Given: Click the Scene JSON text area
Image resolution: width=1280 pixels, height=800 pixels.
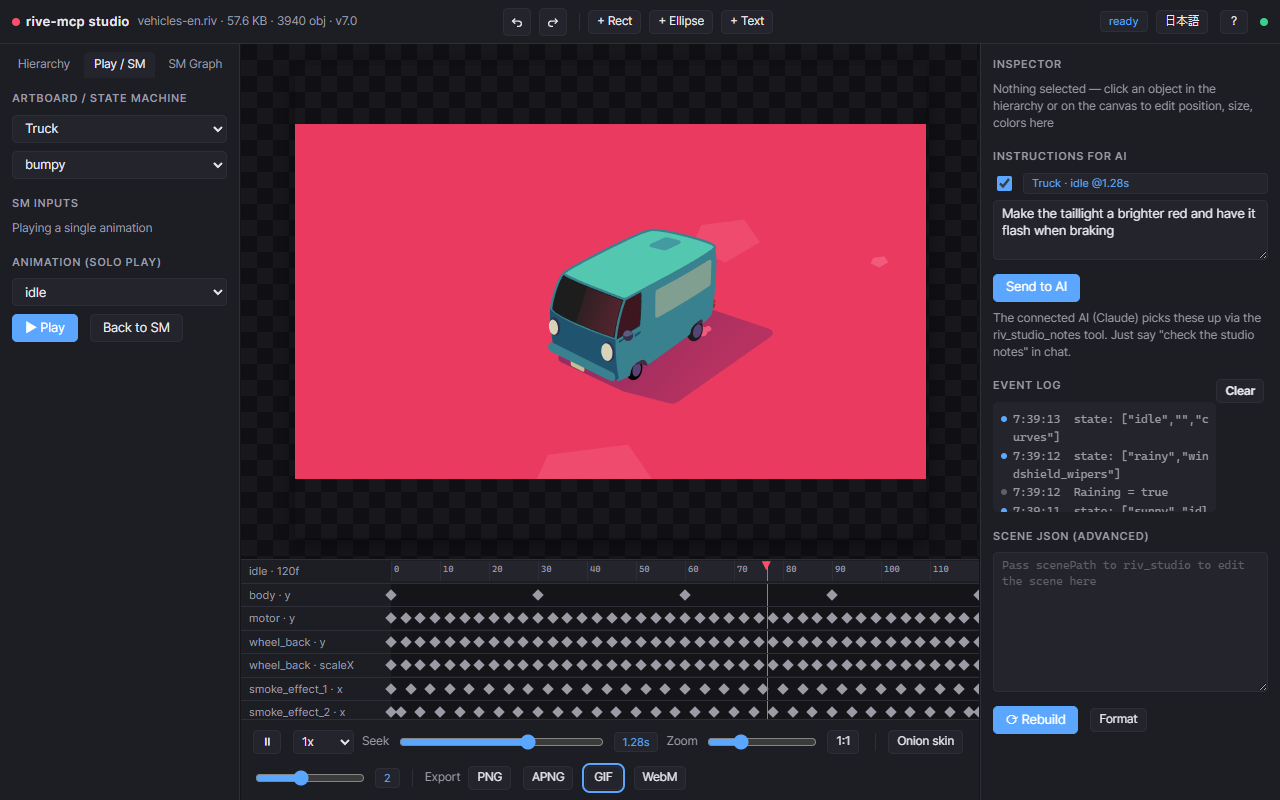Looking at the screenshot, I should (1130, 622).
